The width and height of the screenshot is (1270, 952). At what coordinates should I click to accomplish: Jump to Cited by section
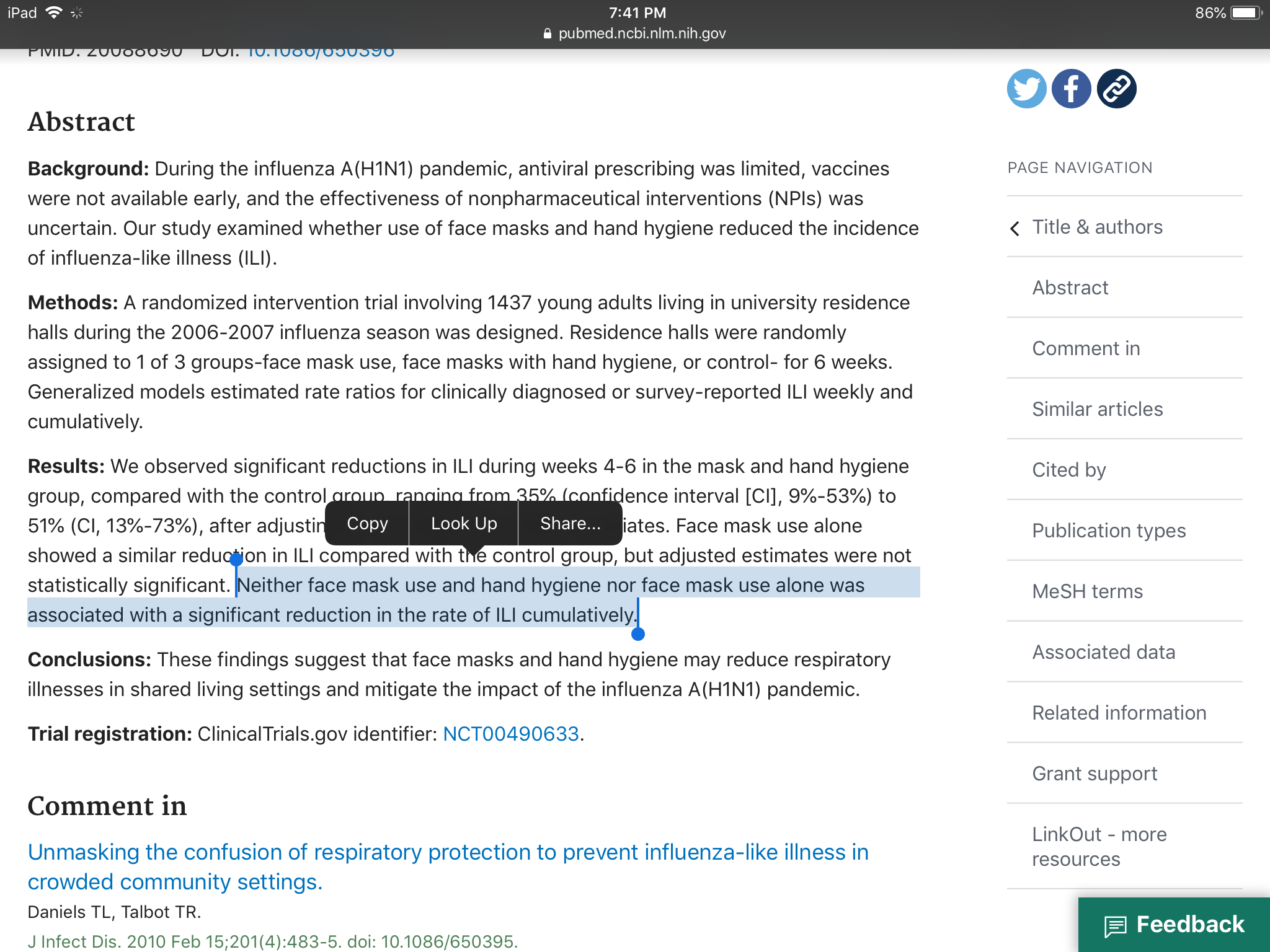pyautogui.click(x=1068, y=470)
